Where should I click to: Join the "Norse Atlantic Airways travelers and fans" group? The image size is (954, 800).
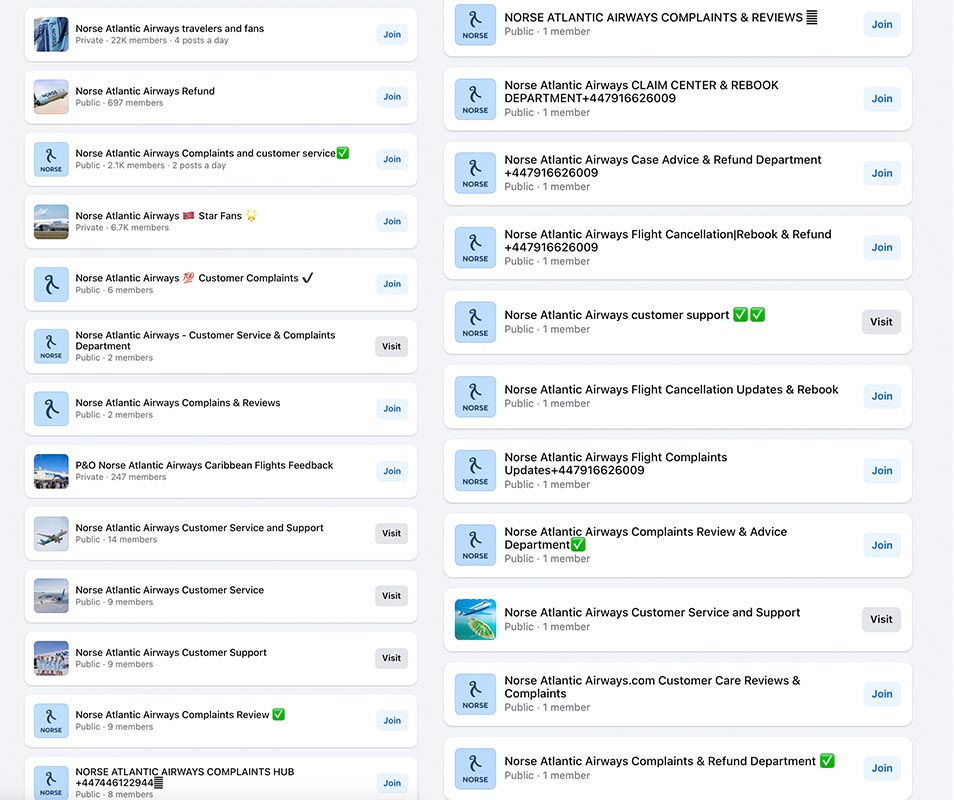(x=391, y=34)
